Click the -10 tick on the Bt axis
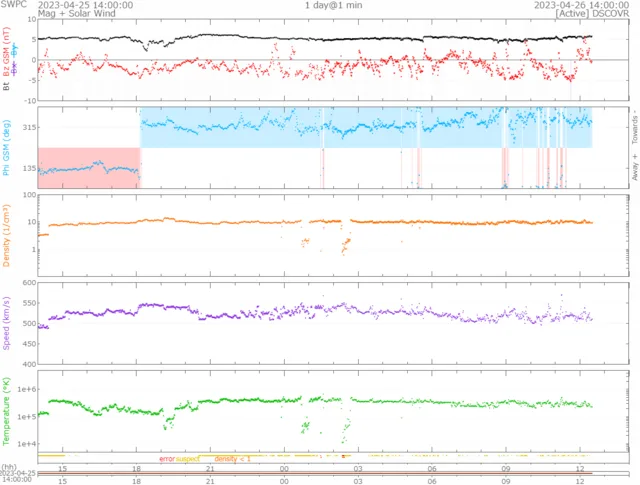640x485 pixels. [30, 100]
